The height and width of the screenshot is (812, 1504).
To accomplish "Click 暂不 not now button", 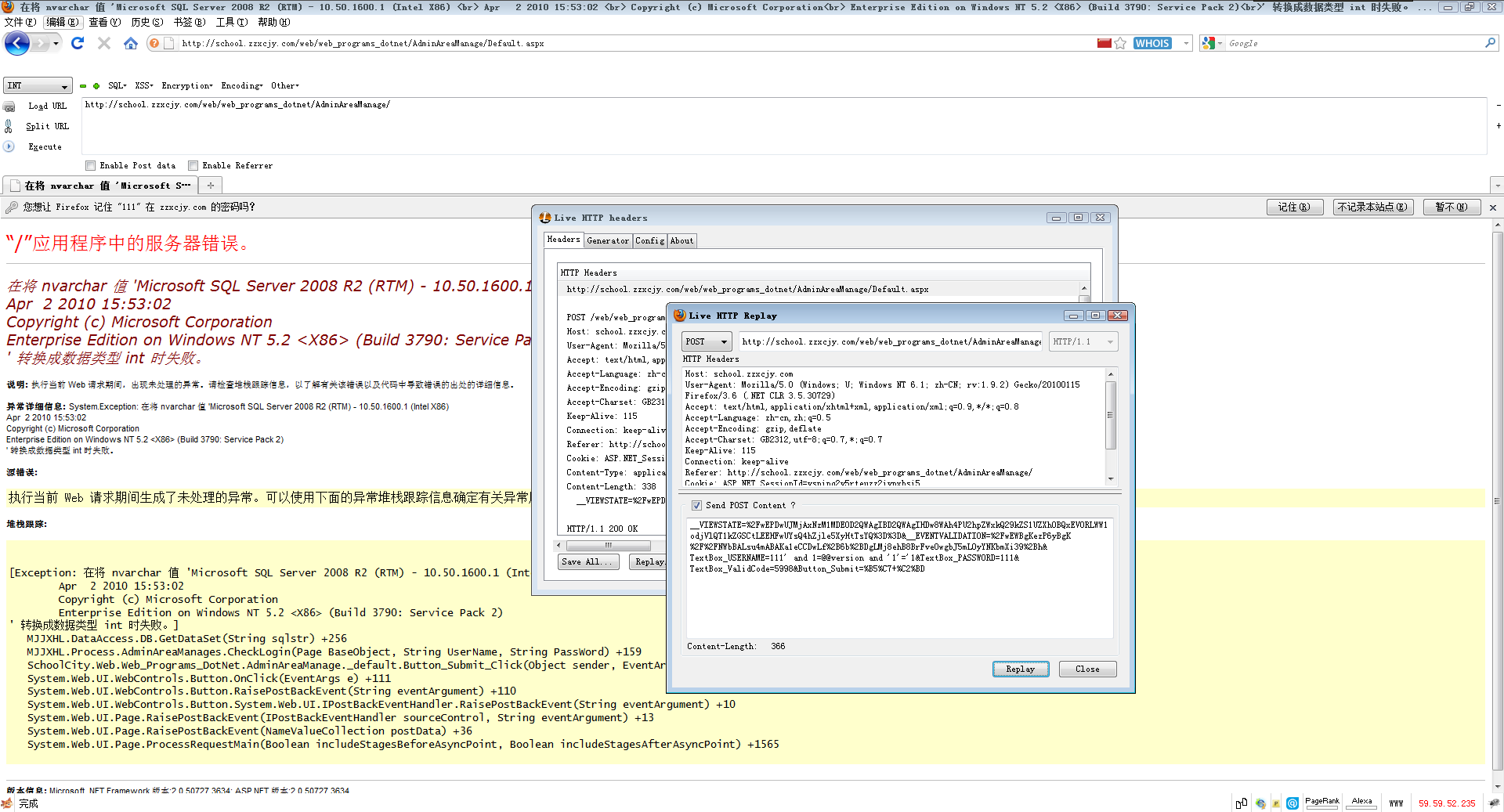I will point(1452,208).
